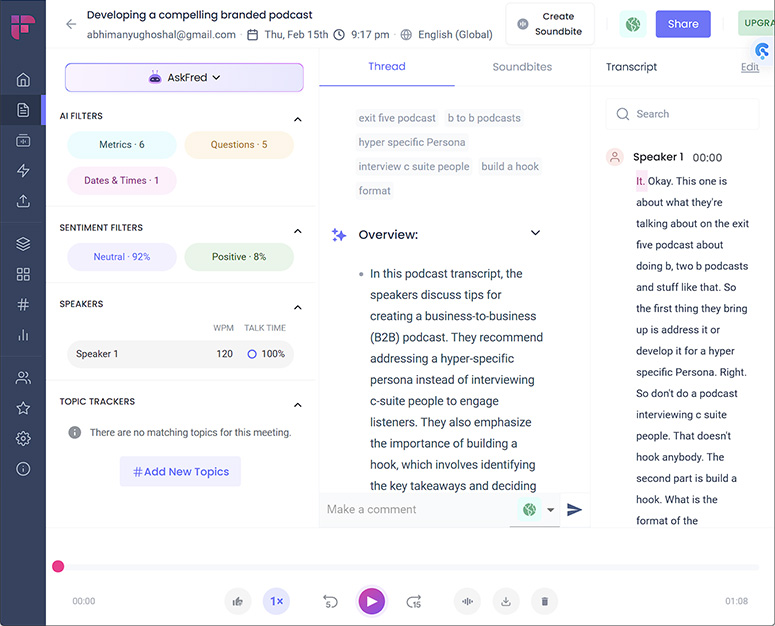The image size is (775, 626).
Task: Select the Speaker 1 filter row
Action: 180,354
